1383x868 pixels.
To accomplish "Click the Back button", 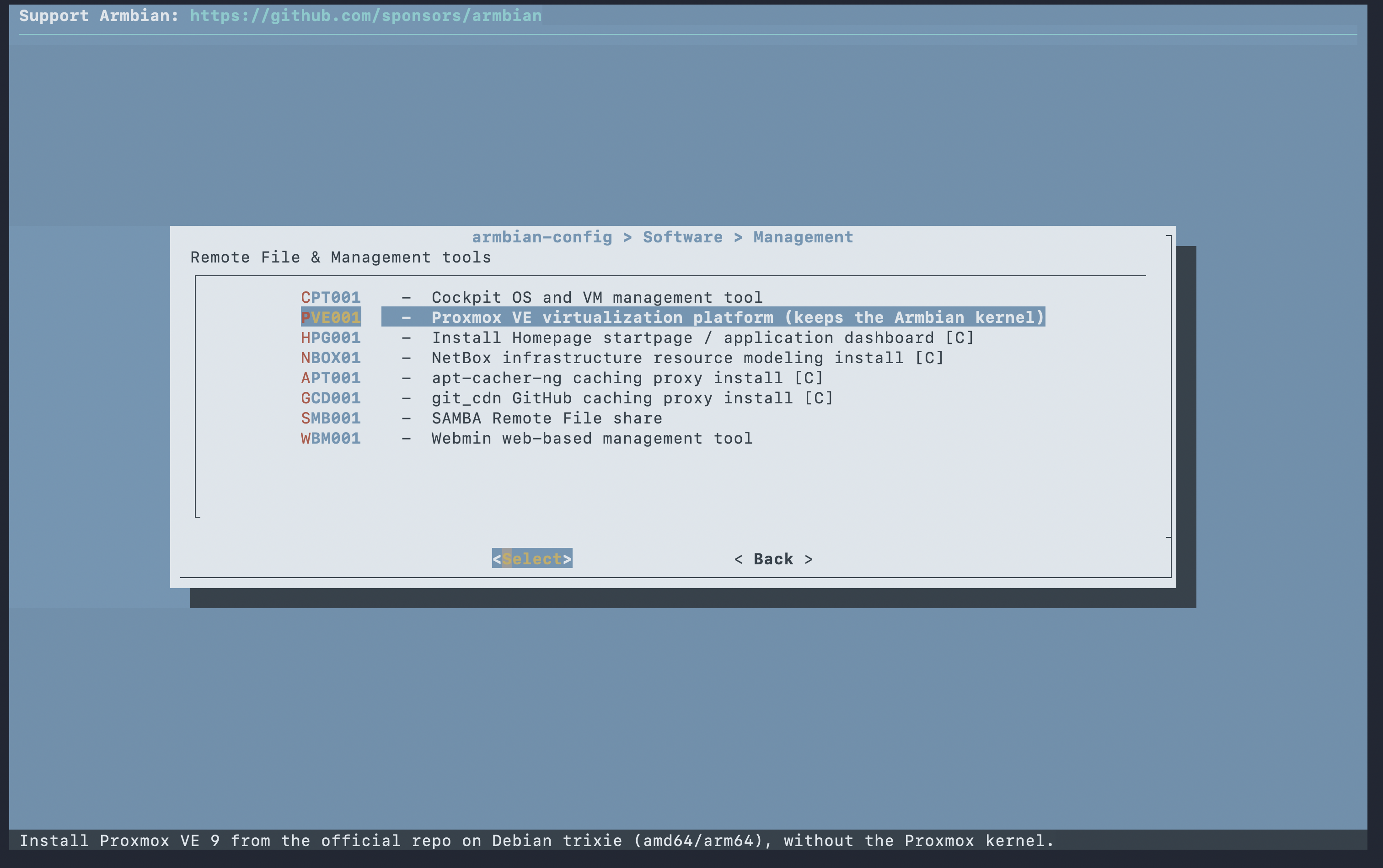I will (x=773, y=559).
